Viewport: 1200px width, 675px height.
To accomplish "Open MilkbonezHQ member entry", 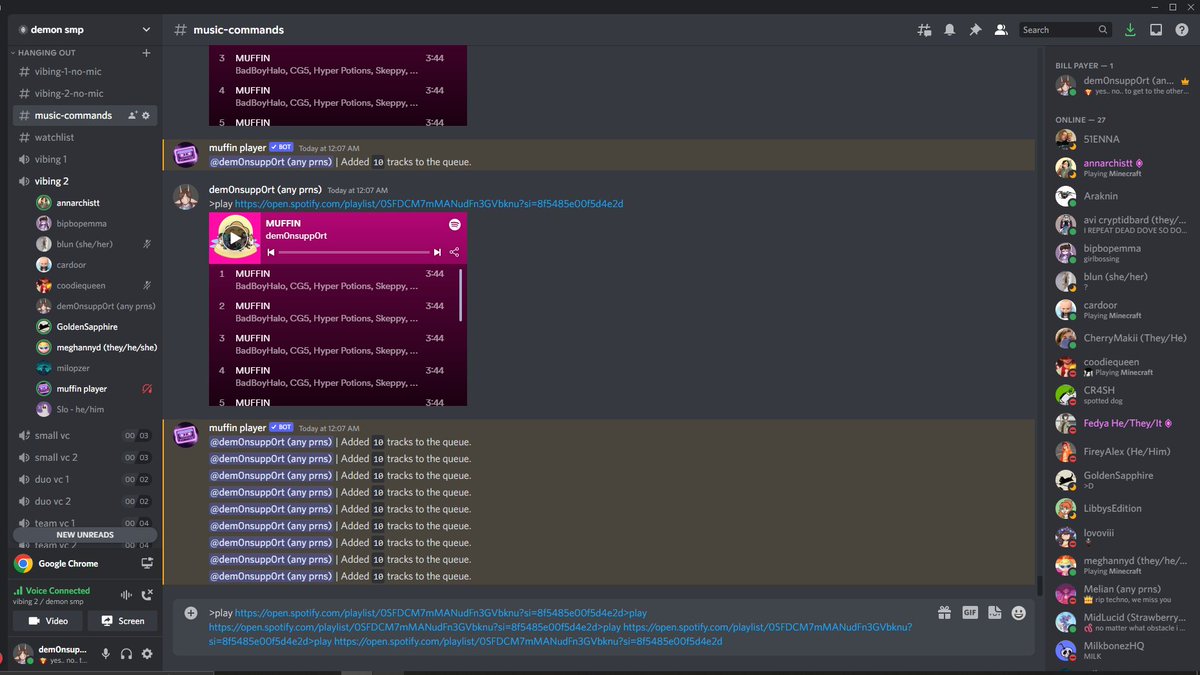I will click(x=1121, y=650).
